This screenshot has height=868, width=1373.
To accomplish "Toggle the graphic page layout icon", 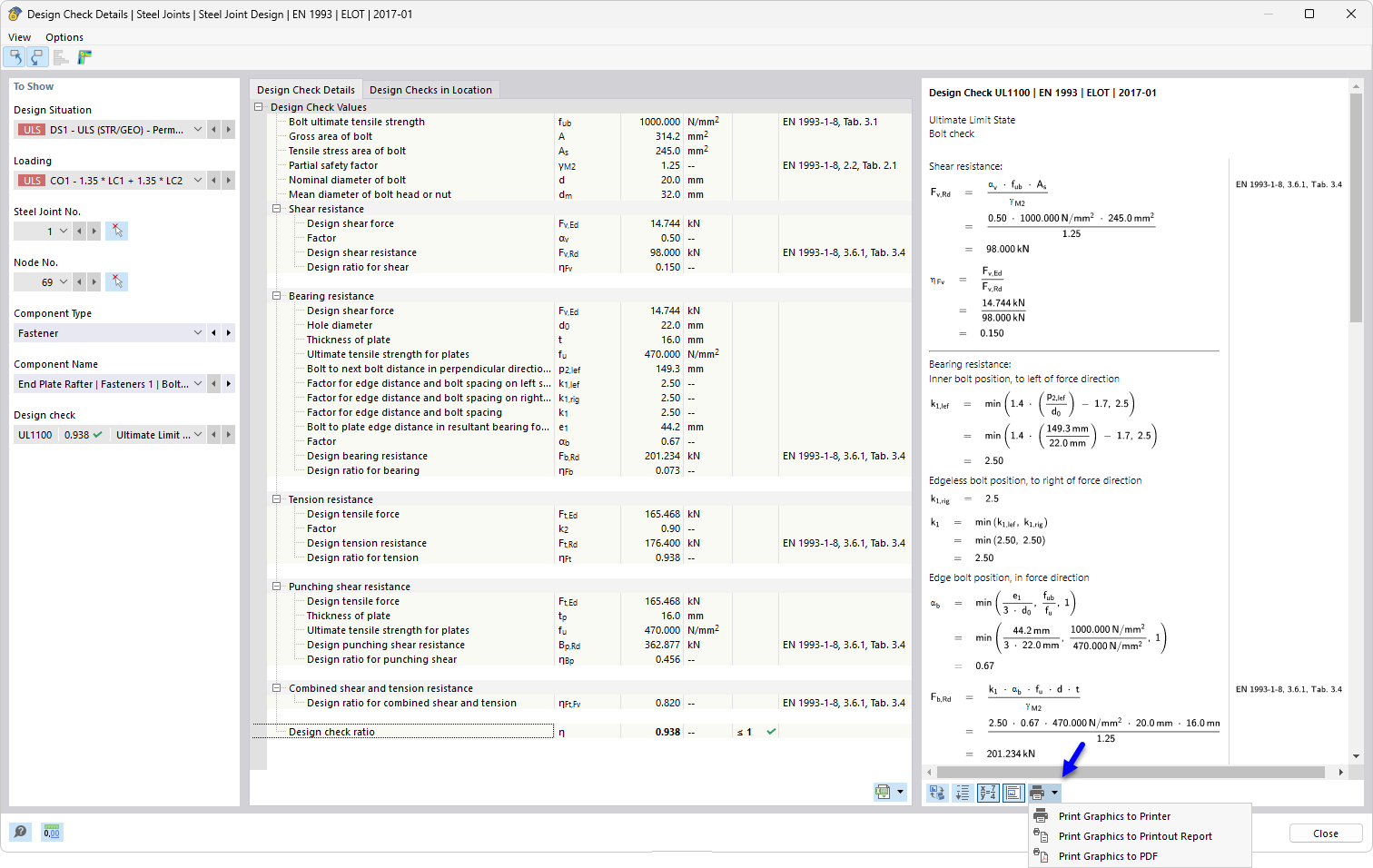I will tap(1013, 793).
